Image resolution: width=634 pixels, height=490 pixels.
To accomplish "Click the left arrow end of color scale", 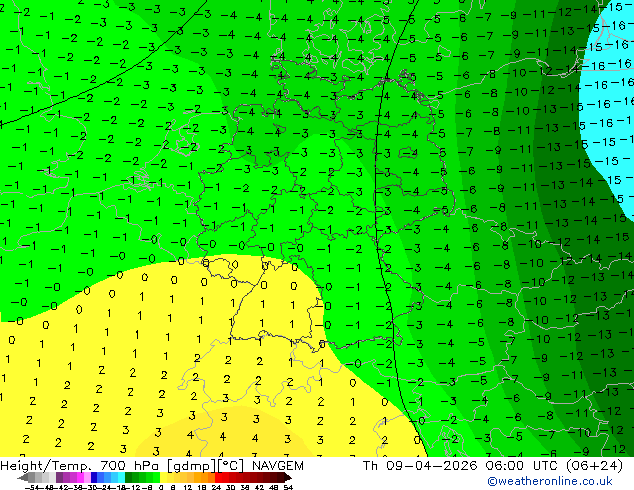I will pyautogui.click(x=23, y=478).
